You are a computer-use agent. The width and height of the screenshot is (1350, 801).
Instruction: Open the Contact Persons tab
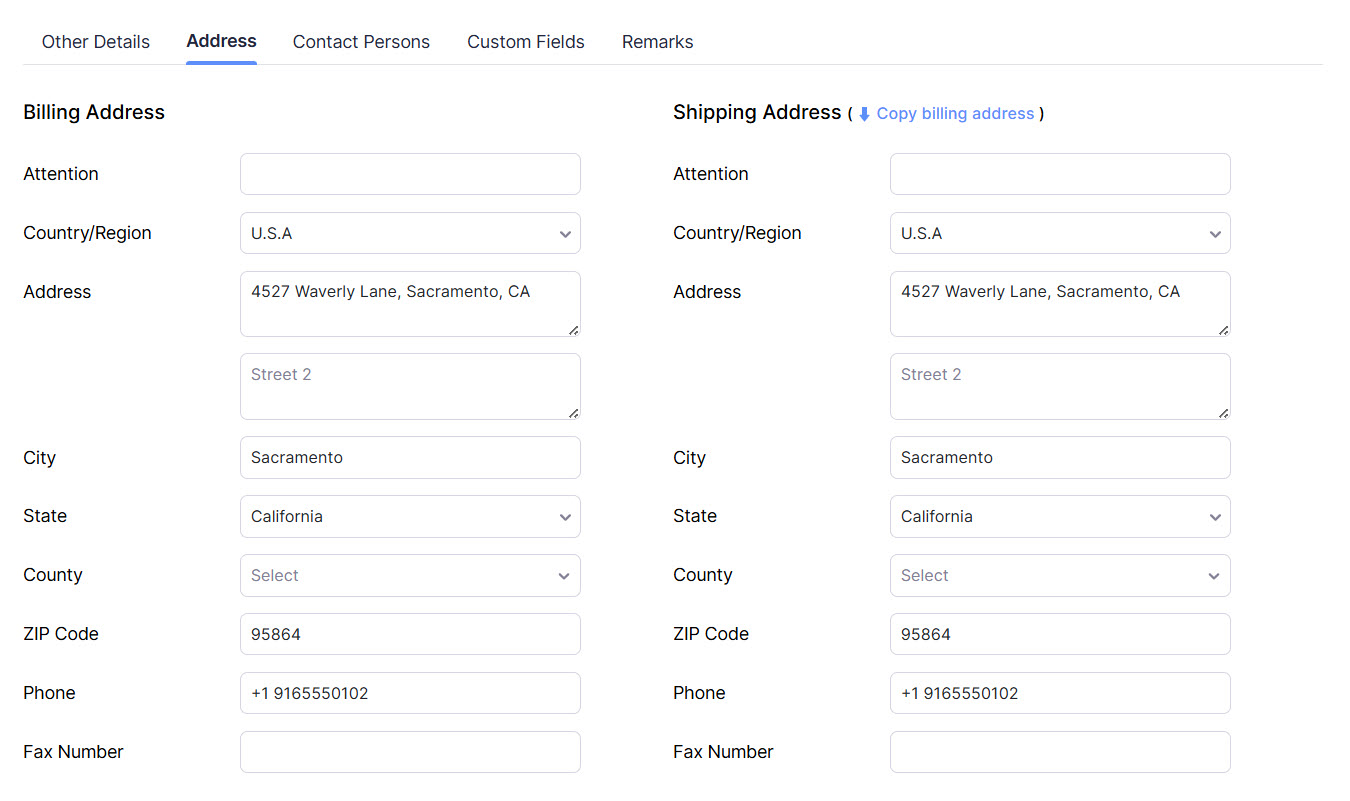(x=361, y=42)
